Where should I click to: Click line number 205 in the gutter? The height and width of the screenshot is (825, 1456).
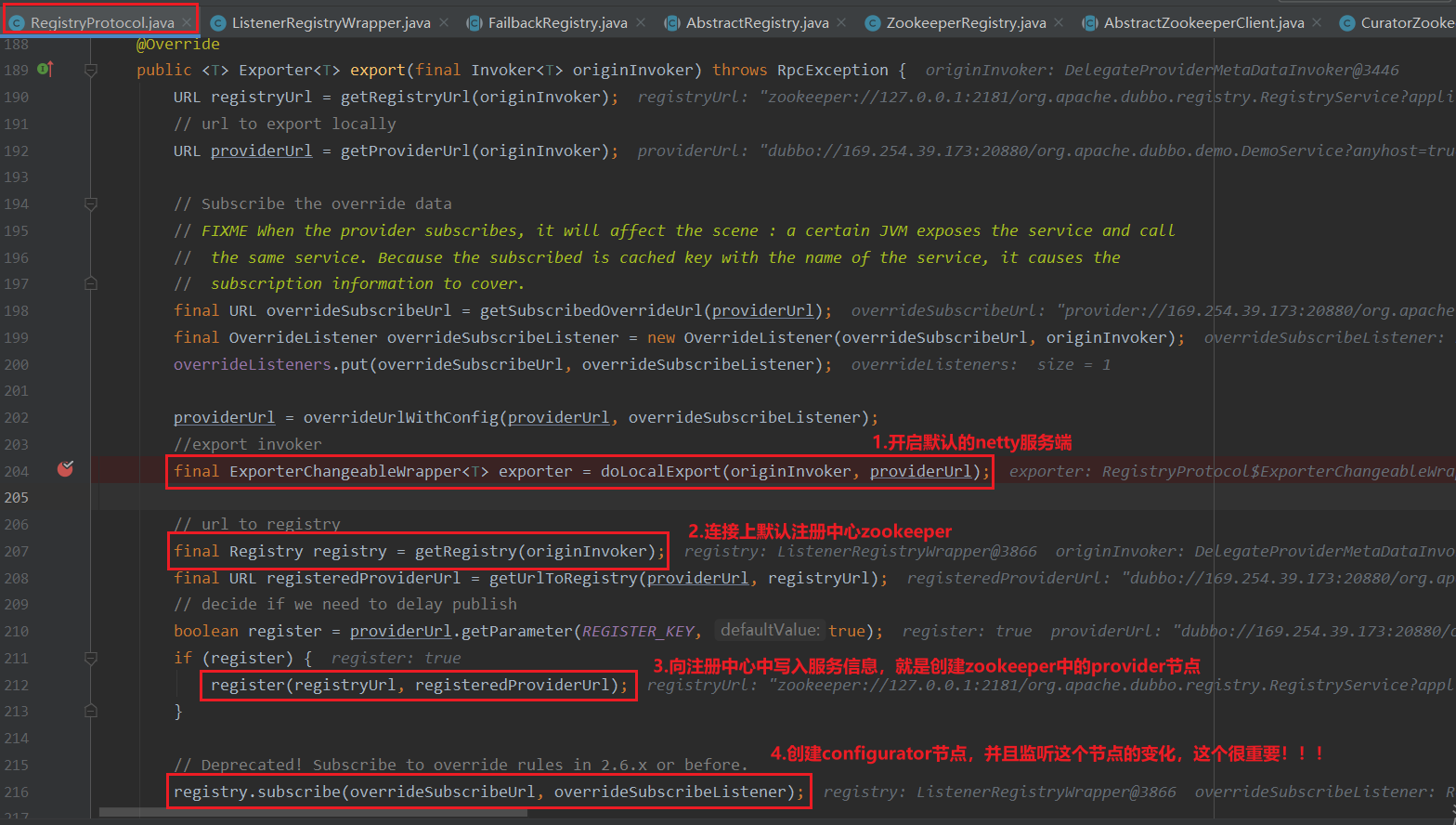[17, 498]
